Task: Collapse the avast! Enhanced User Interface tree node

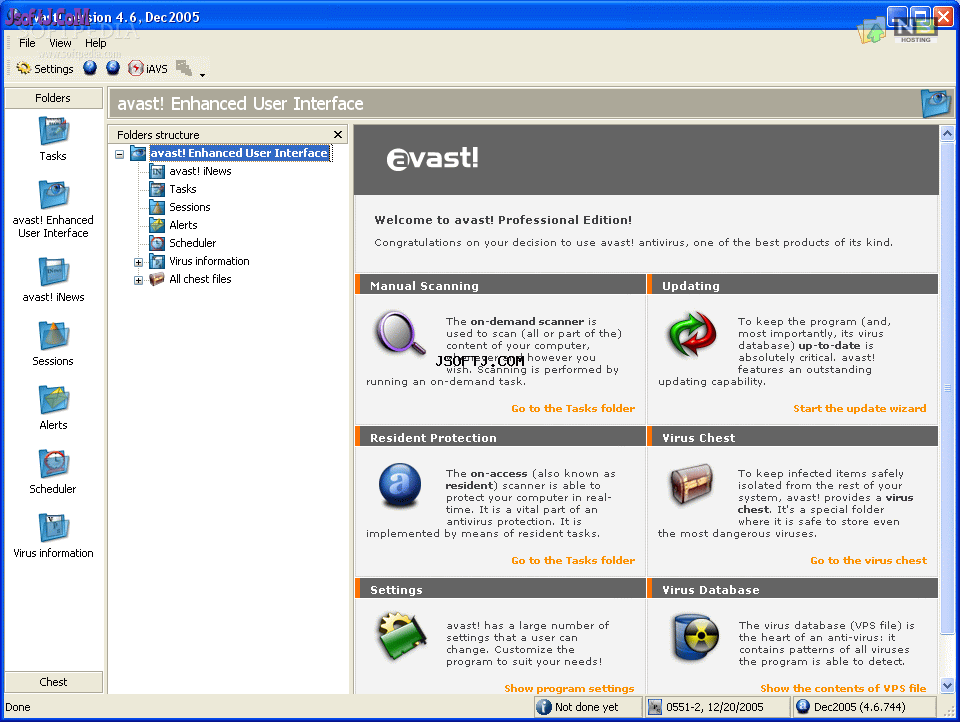Action: pyautogui.click(x=120, y=154)
